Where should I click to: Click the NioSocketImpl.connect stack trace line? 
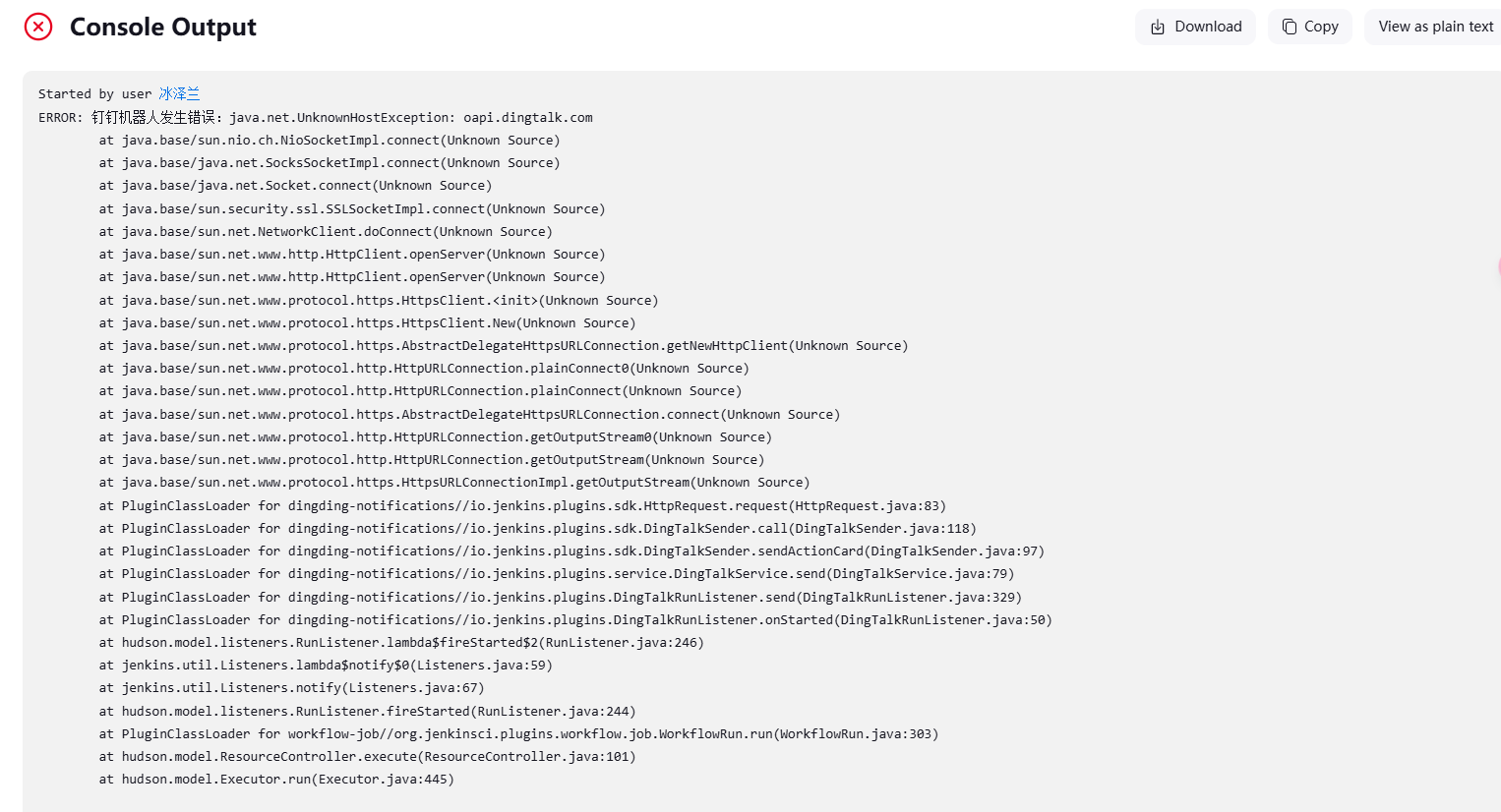[x=329, y=141]
